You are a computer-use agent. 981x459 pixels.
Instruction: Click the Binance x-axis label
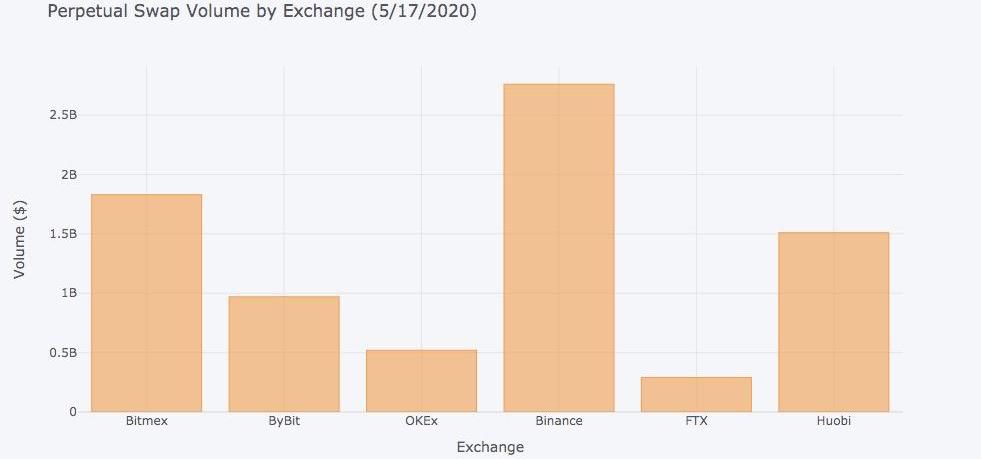pyautogui.click(x=559, y=421)
